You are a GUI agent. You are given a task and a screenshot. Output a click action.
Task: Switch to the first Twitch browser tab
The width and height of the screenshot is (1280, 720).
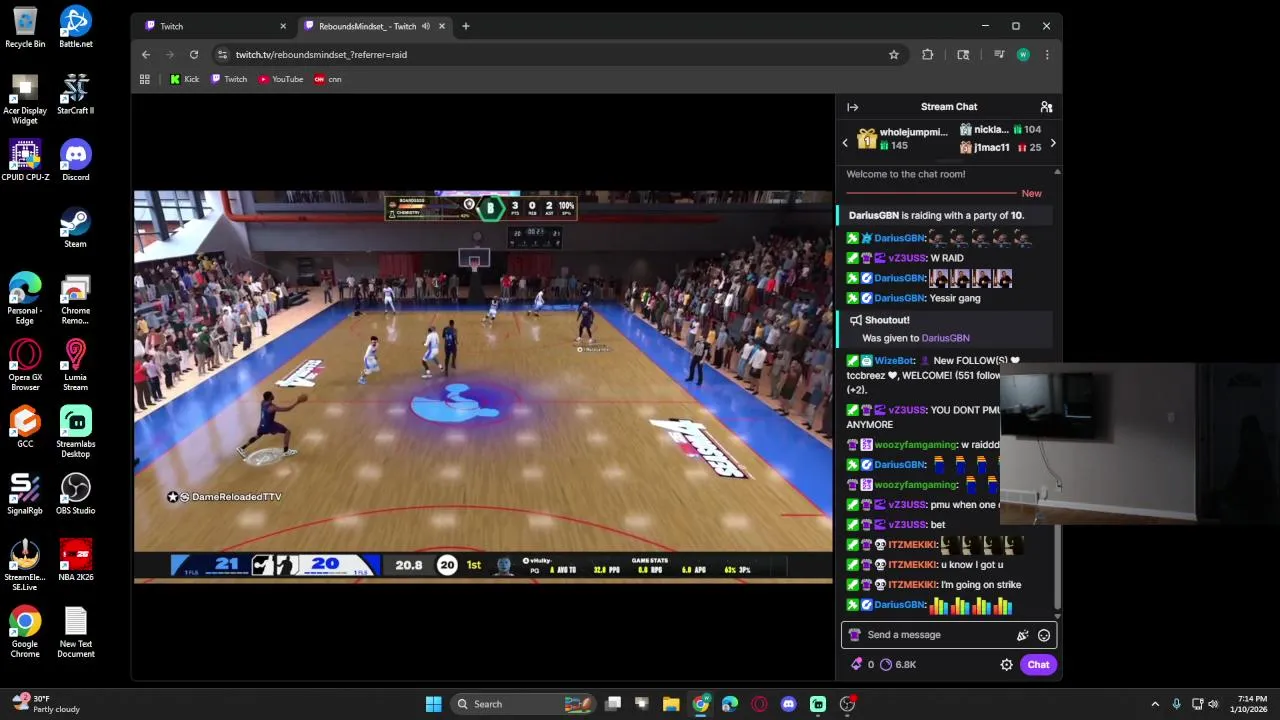[x=214, y=26]
